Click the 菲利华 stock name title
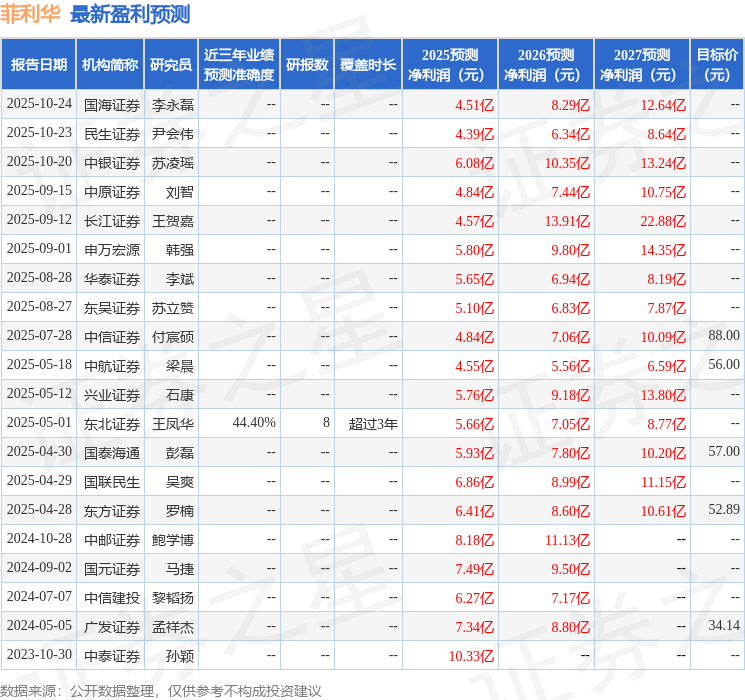Viewport: 745px width, 700px height. [30, 14]
